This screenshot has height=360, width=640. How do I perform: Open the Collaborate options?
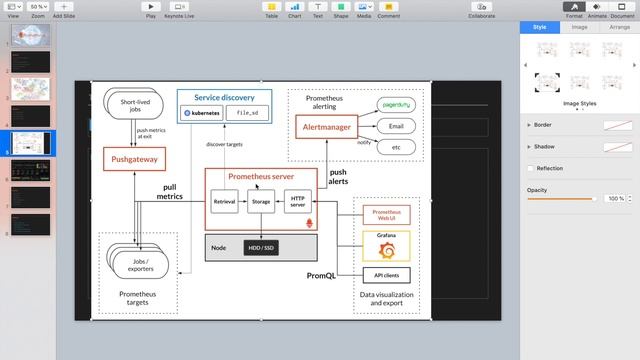click(482, 7)
